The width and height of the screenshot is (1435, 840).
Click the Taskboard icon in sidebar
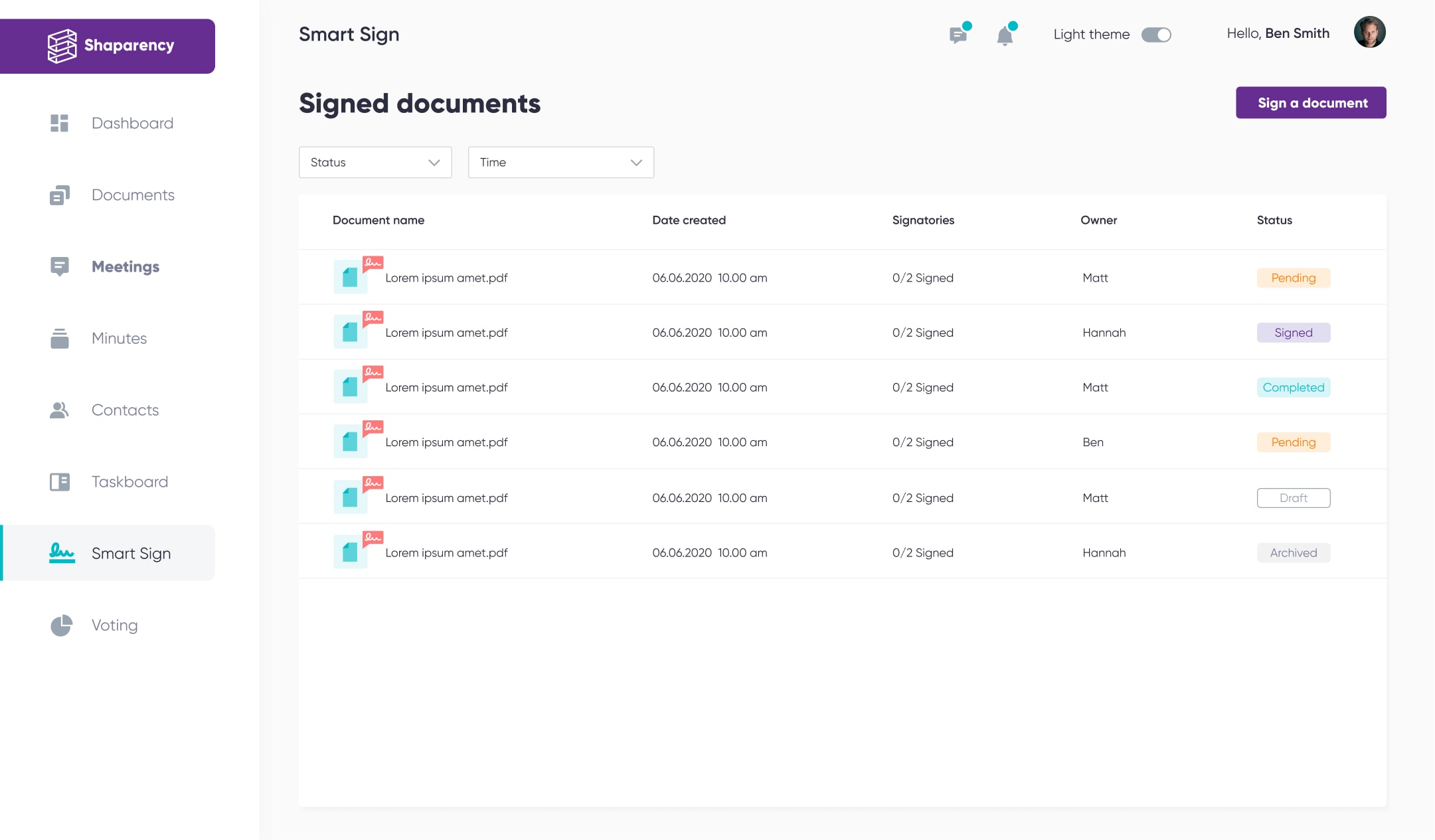tap(60, 482)
